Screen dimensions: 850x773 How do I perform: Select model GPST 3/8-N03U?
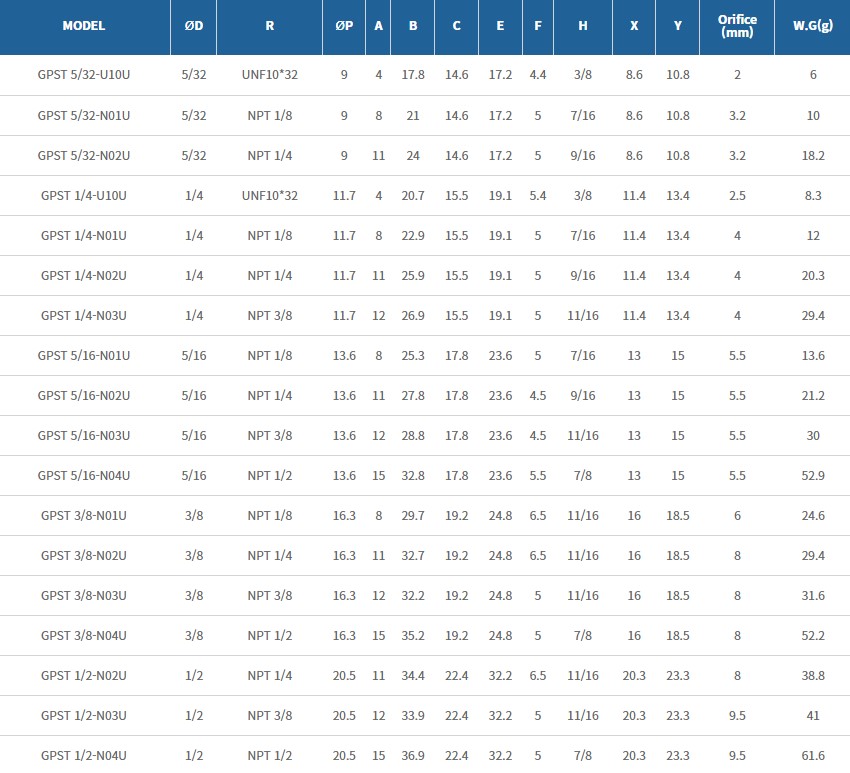tap(84, 595)
